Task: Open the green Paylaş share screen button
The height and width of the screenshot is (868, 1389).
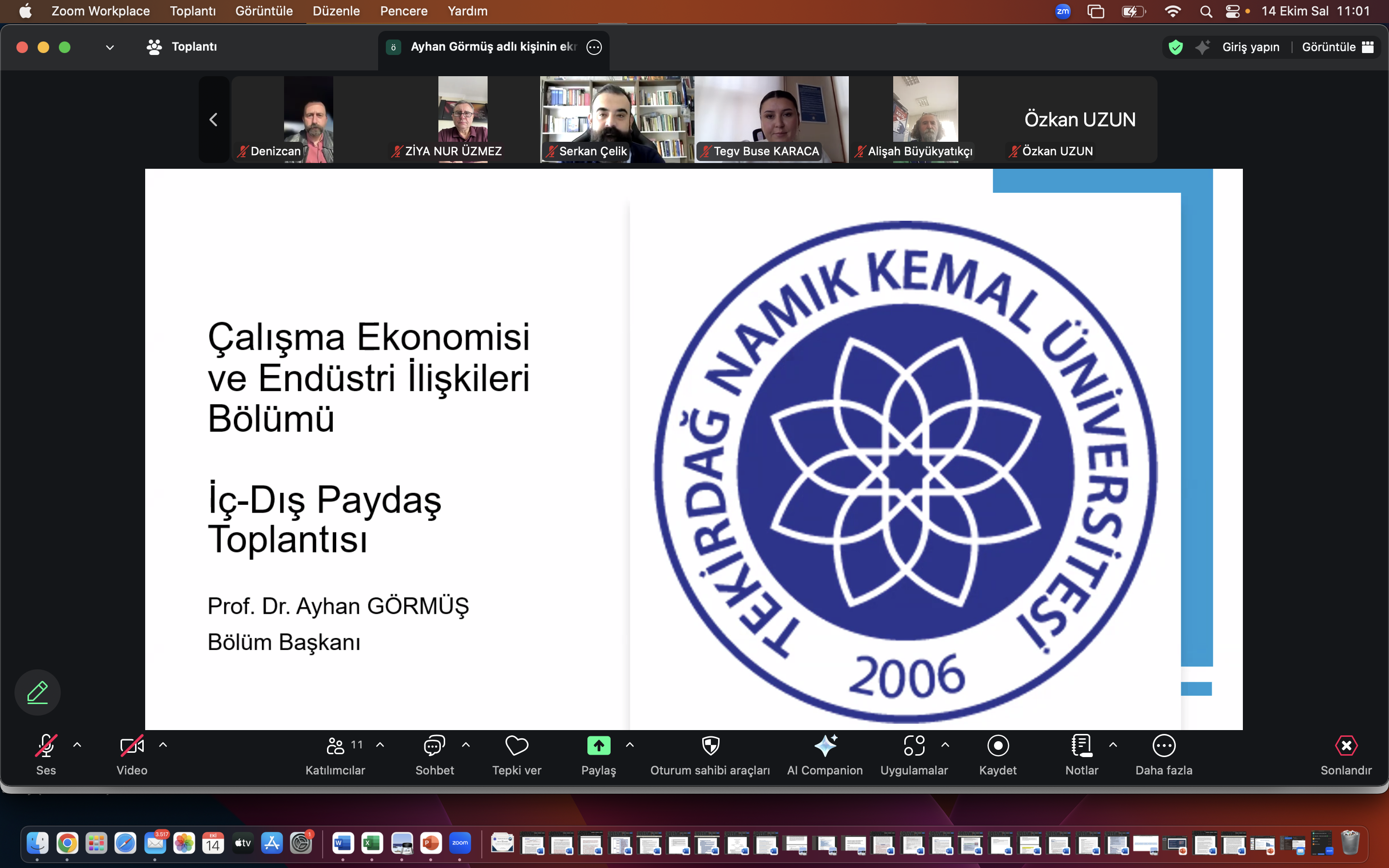Action: 599,746
